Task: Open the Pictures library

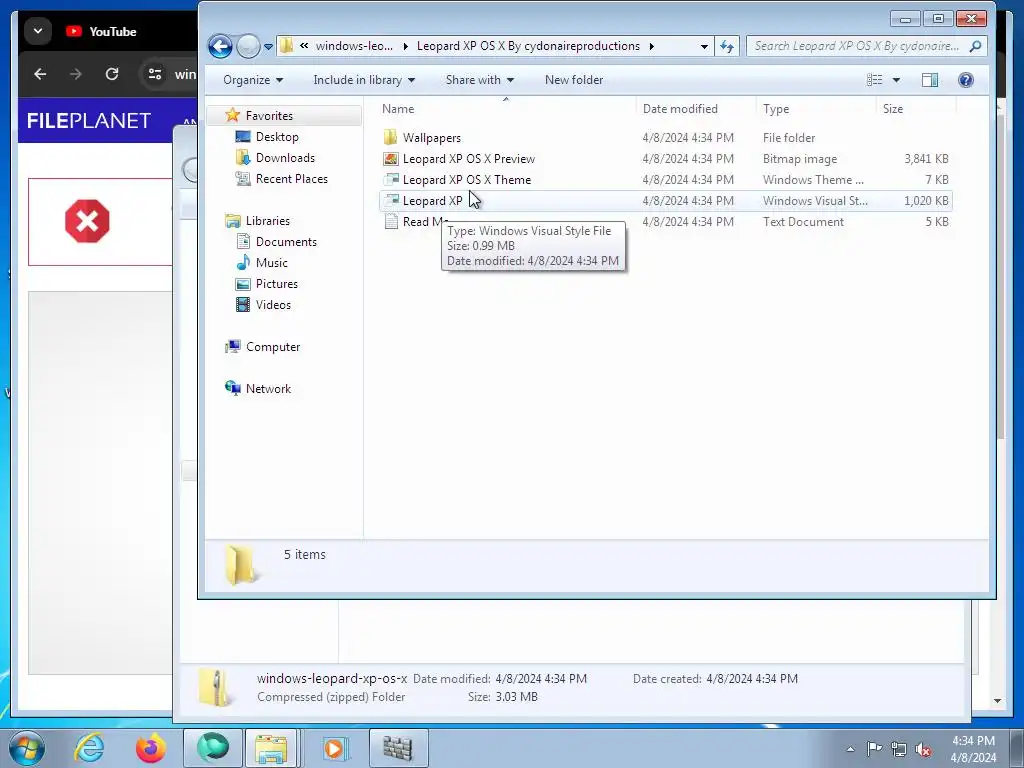Action: click(x=276, y=283)
